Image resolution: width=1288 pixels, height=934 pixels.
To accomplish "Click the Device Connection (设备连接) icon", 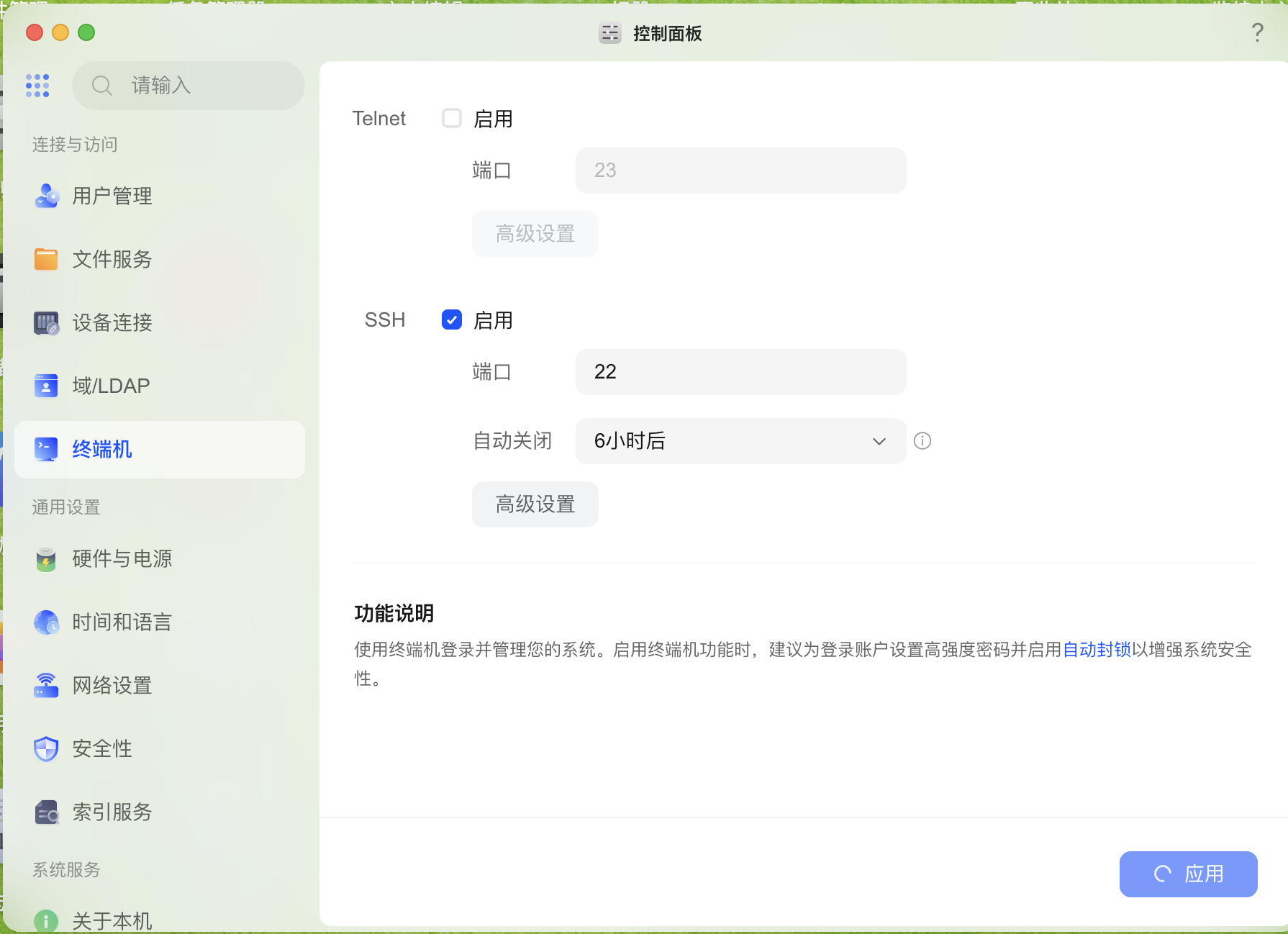I will (x=47, y=322).
